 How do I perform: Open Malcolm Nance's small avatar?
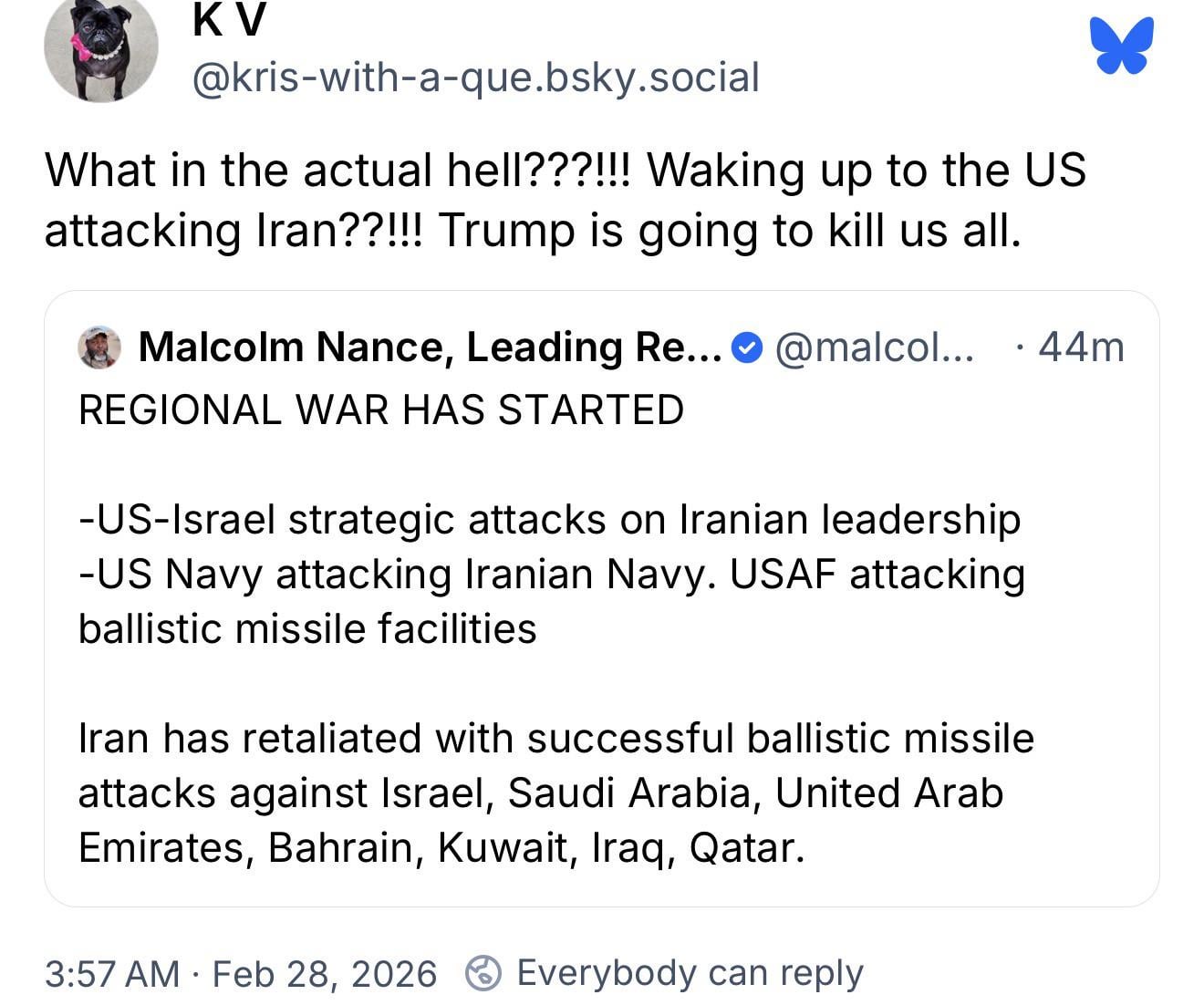tap(99, 347)
